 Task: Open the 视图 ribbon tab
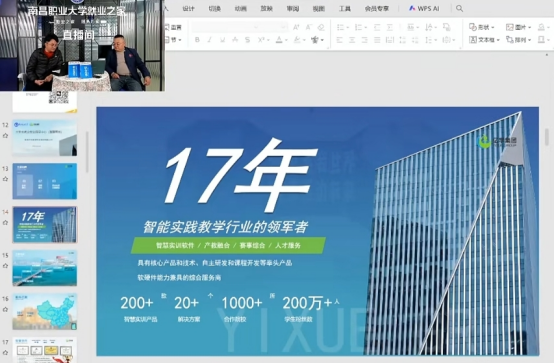tap(319, 8)
